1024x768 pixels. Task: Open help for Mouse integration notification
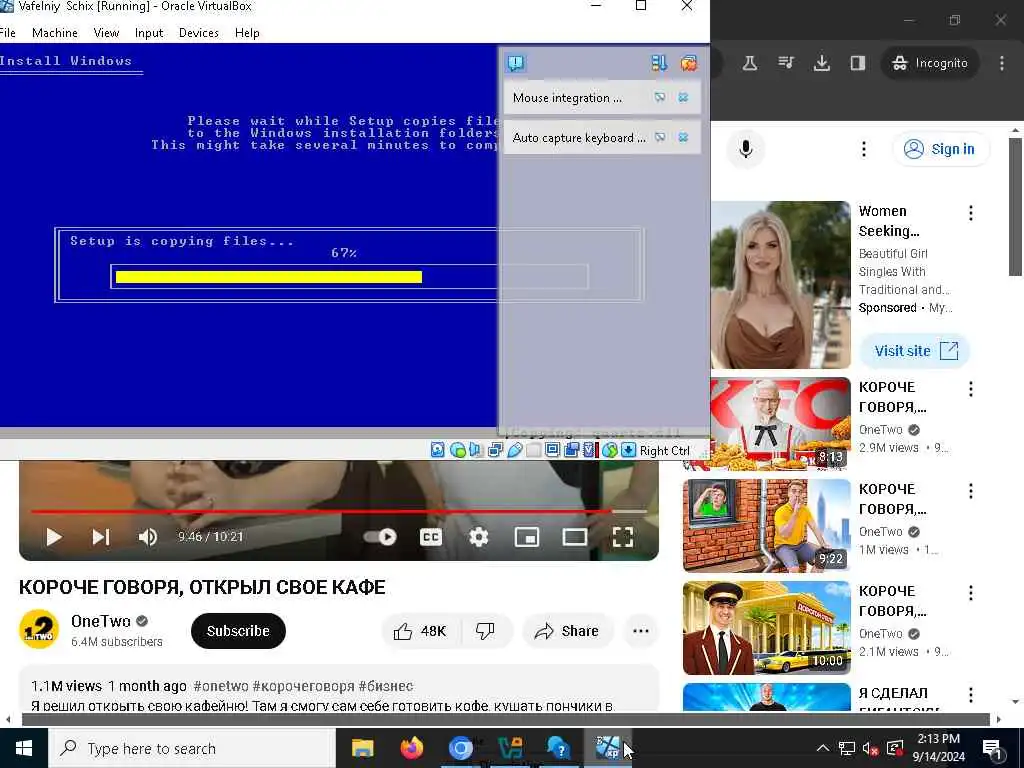(x=660, y=97)
